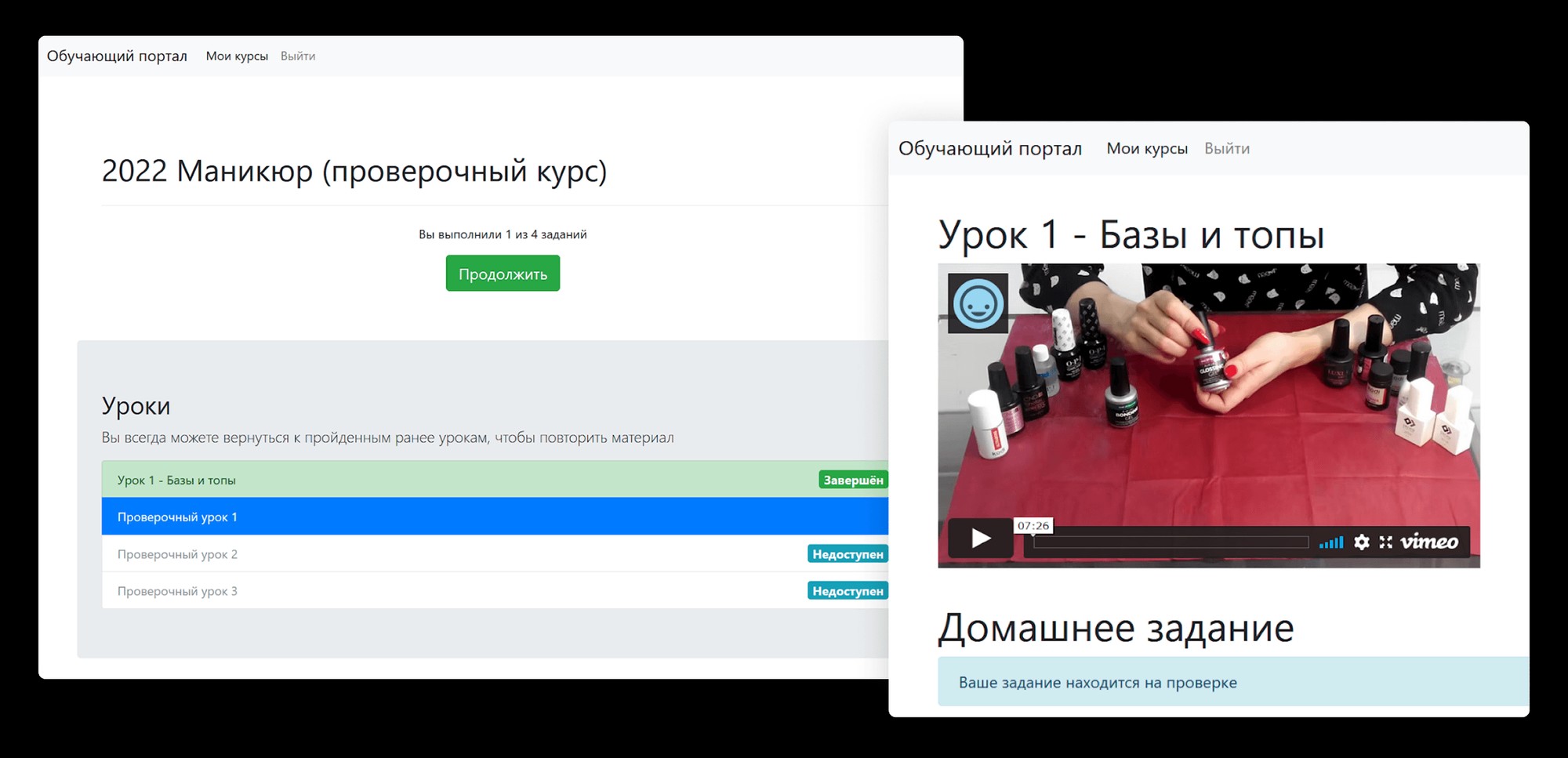The width and height of the screenshot is (1568, 758).
Task: Click the Vimeo logo in the player
Action: click(x=1429, y=542)
